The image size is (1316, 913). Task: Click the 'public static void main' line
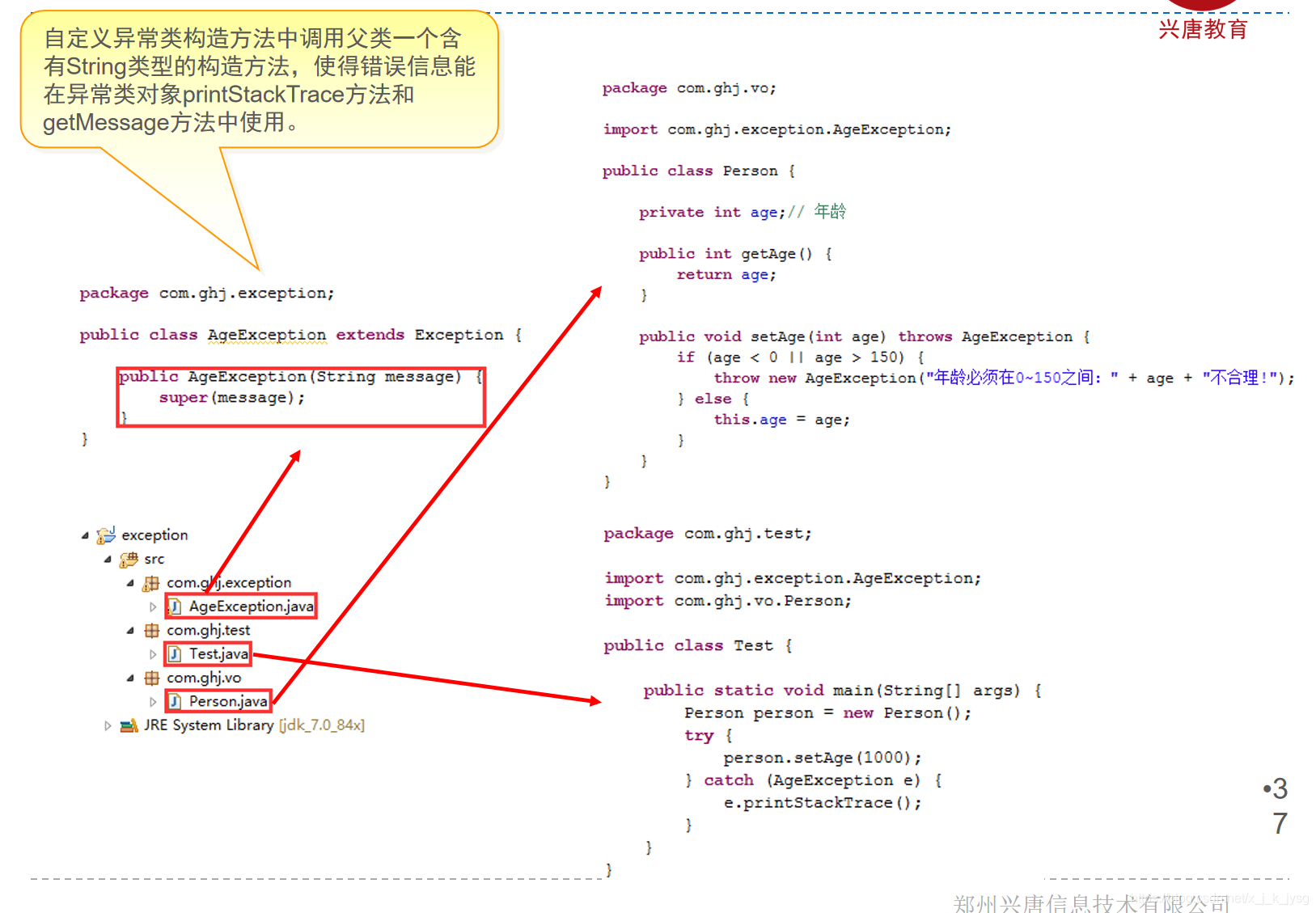point(842,691)
